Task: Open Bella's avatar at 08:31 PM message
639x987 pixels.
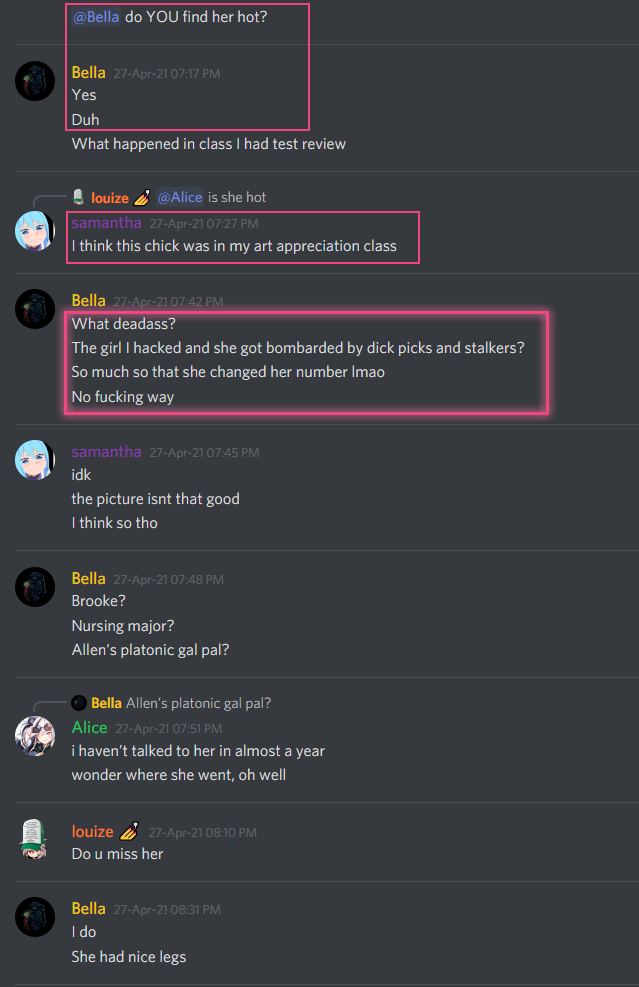Action: 35,917
